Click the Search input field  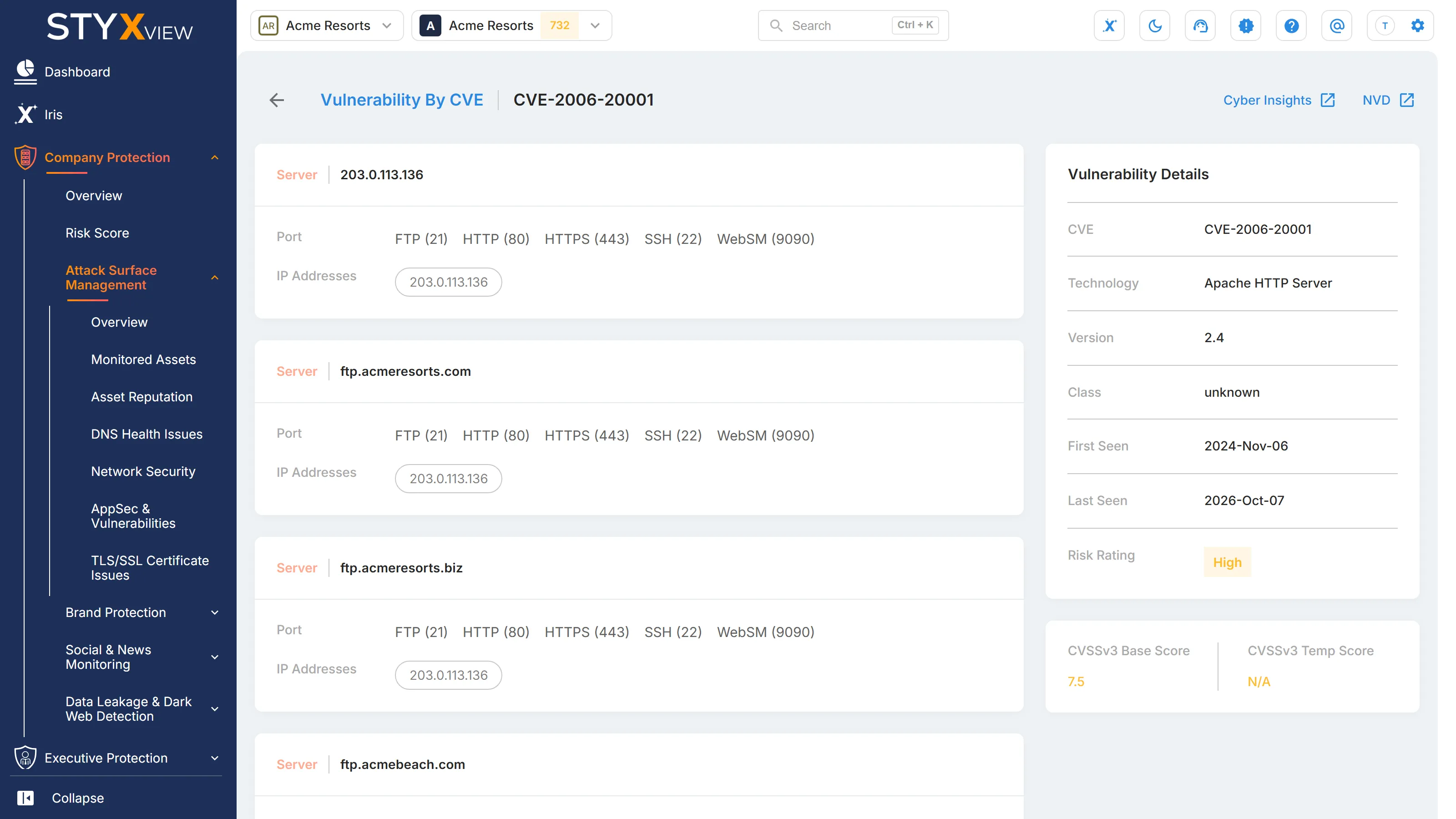pyautogui.click(x=853, y=25)
